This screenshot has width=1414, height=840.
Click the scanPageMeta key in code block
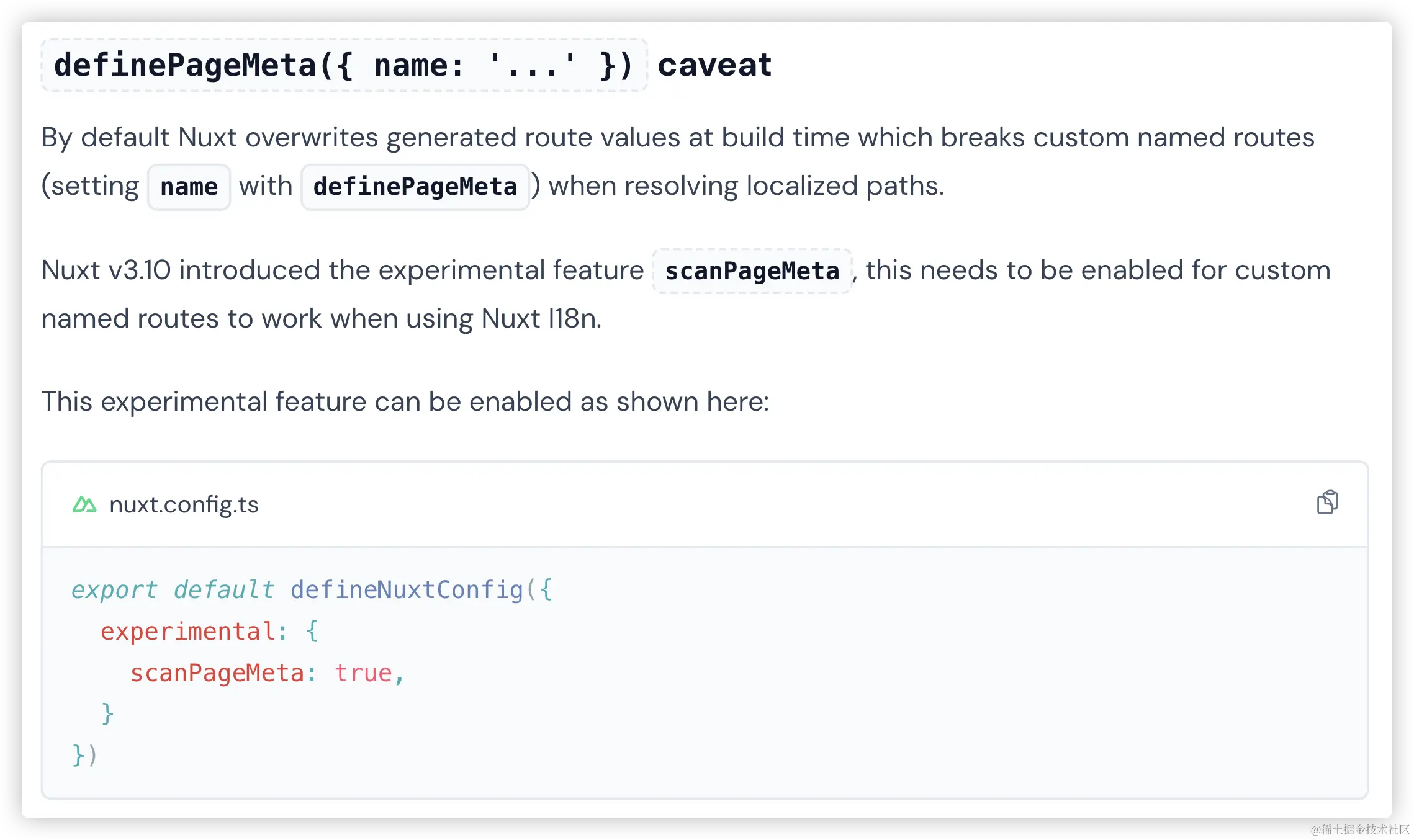pos(217,672)
